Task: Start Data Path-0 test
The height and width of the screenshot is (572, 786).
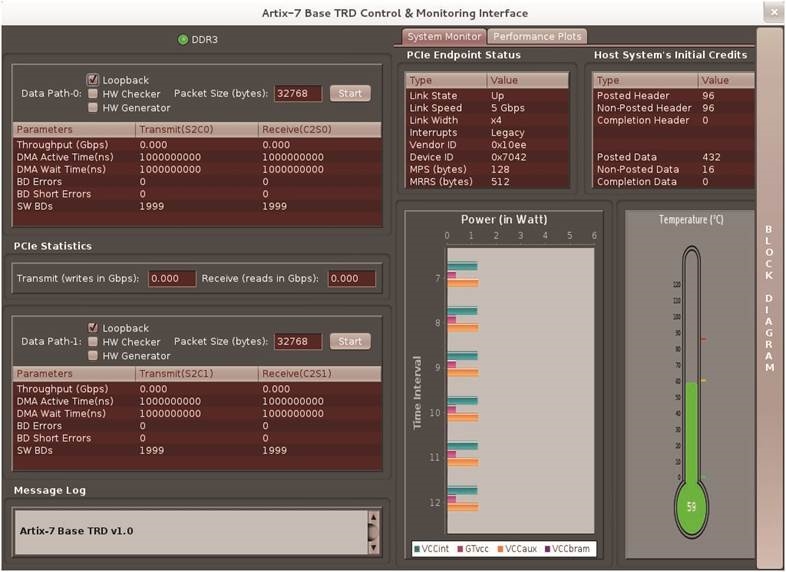Action: [350, 93]
